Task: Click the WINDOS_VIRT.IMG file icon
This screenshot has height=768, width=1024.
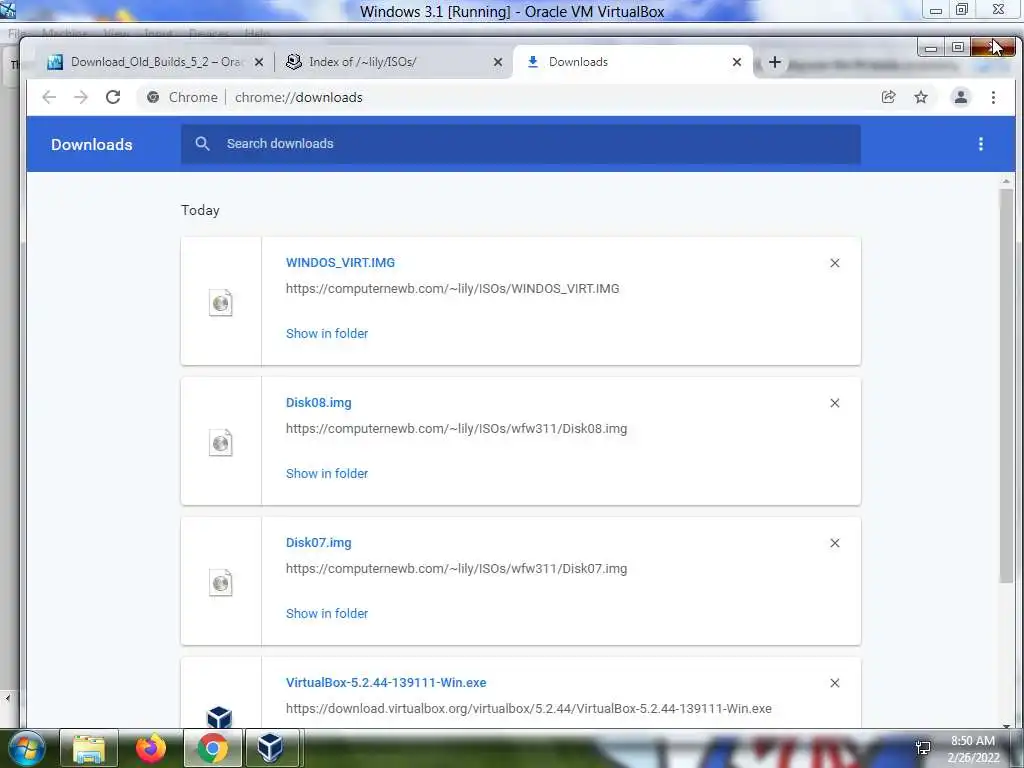Action: (x=221, y=302)
